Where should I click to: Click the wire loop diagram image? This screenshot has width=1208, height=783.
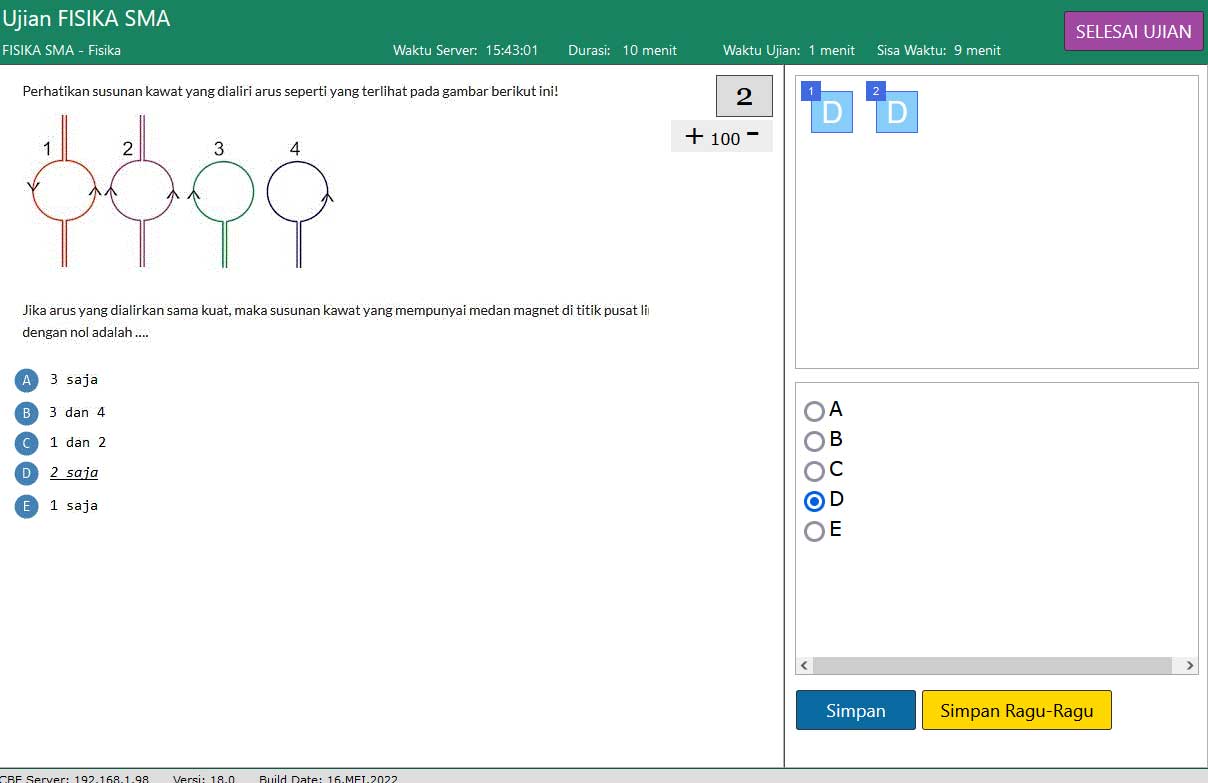(180, 190)
